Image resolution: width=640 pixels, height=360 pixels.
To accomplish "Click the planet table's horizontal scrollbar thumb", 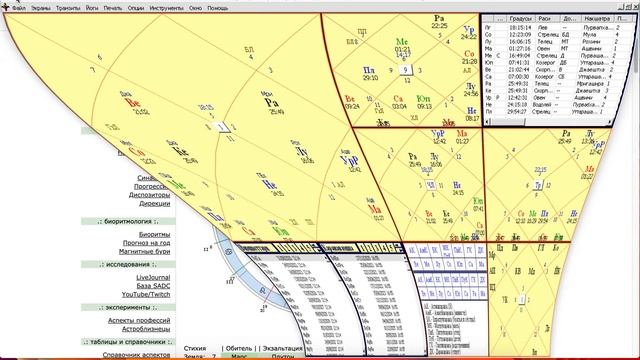I will (507, 122).
